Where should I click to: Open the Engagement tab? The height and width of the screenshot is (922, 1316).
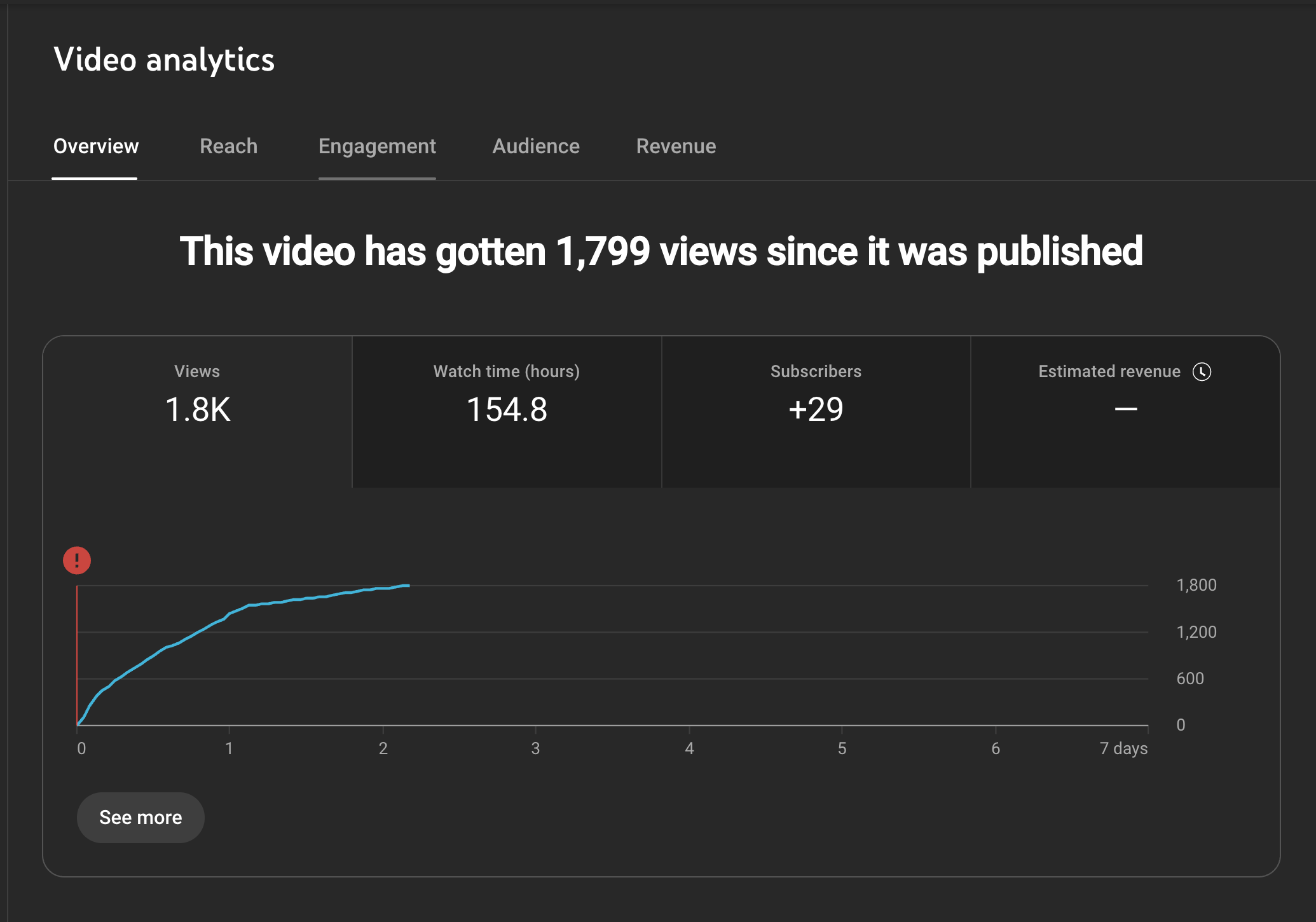tap(377, 146)
